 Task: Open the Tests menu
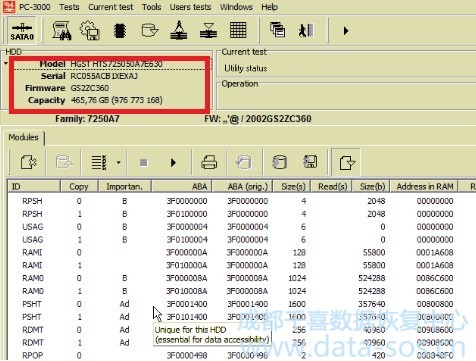69,7
